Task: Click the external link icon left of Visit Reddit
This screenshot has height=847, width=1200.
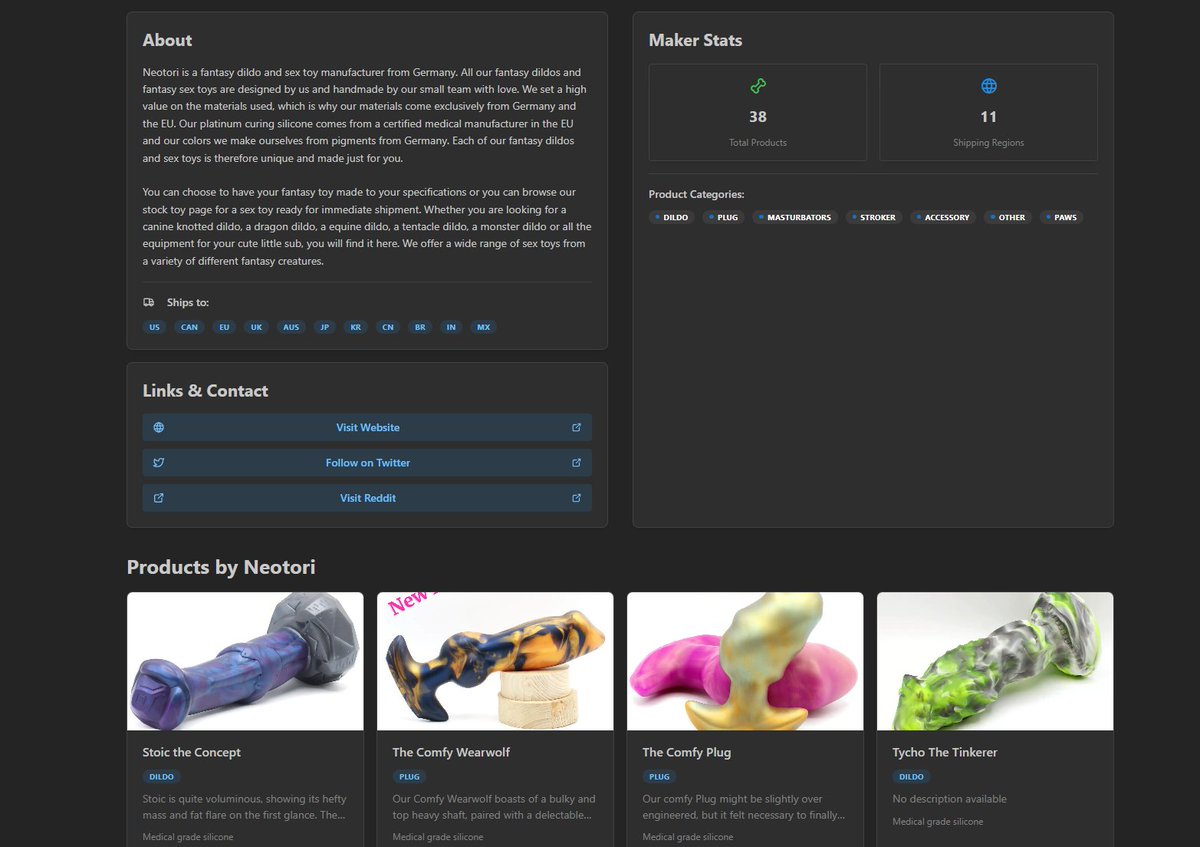Action: tap(158, 497)
